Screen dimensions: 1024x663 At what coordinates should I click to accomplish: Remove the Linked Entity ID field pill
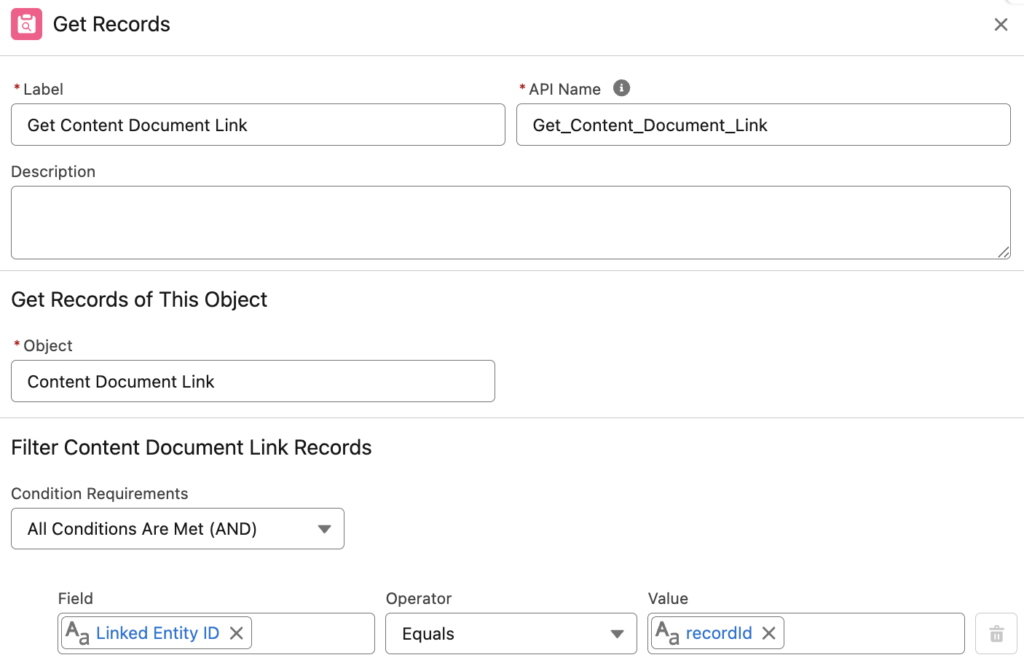click(x=237, y=633)
